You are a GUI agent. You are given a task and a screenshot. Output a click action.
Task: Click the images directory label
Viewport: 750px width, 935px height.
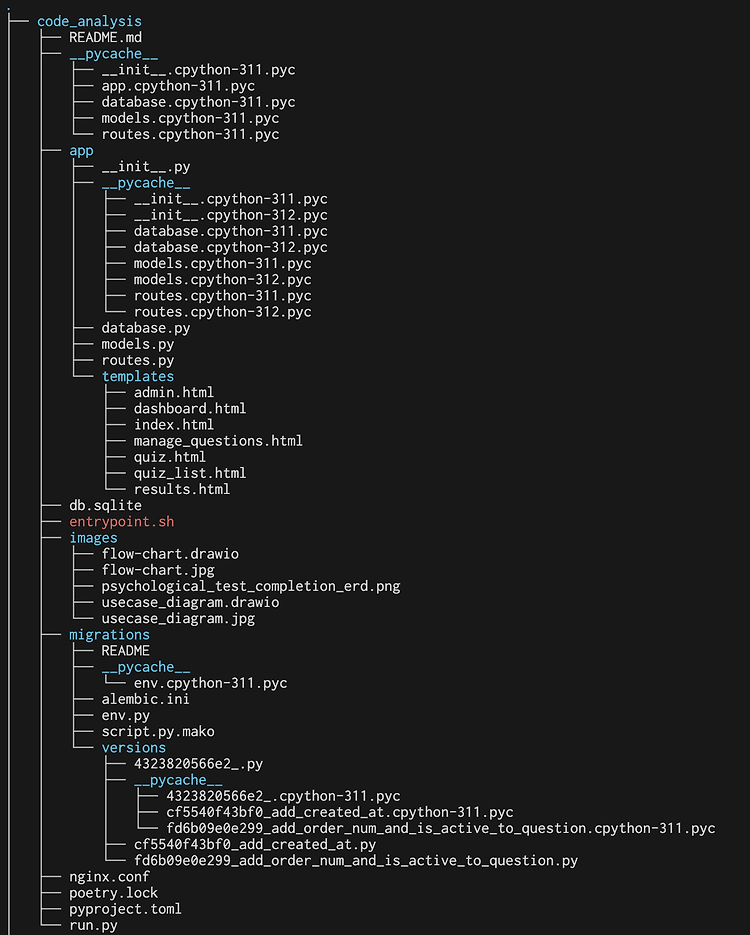[x=93, y=538]
